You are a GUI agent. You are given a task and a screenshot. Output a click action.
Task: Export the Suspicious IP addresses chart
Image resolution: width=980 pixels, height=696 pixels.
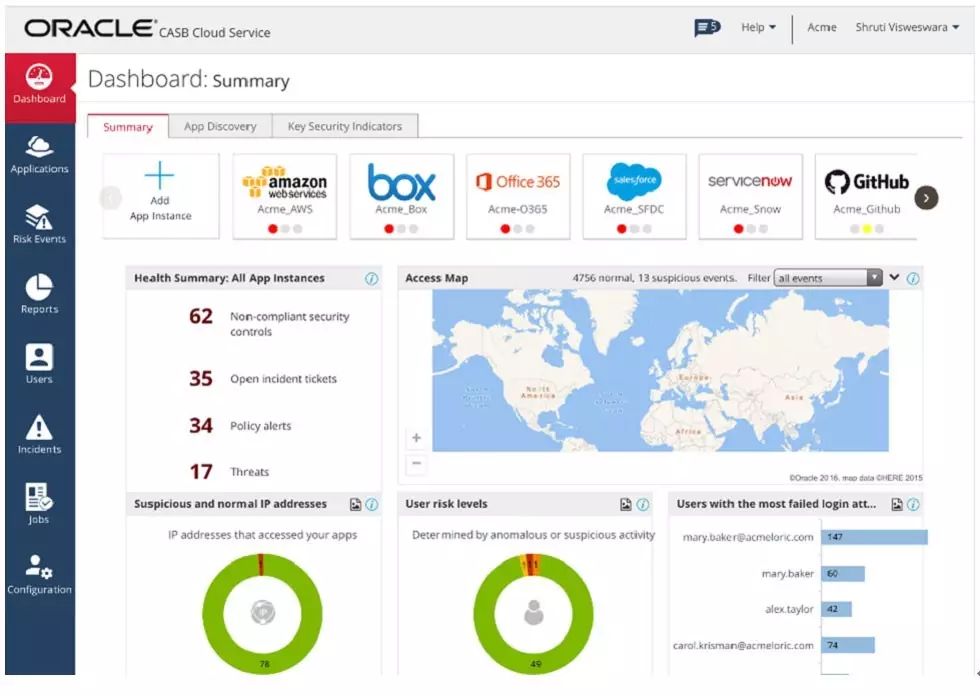(355, 504)
